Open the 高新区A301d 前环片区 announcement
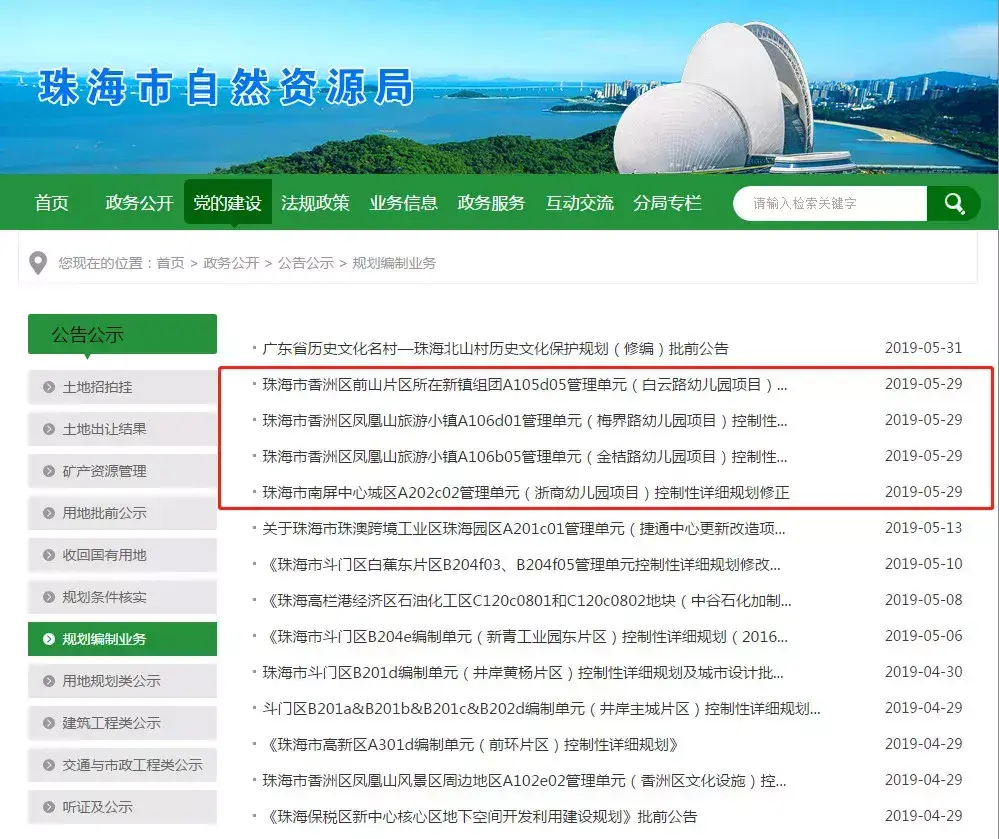Viewport: 999px width, 839px height. pyautogui.click(x=470, y=745)
